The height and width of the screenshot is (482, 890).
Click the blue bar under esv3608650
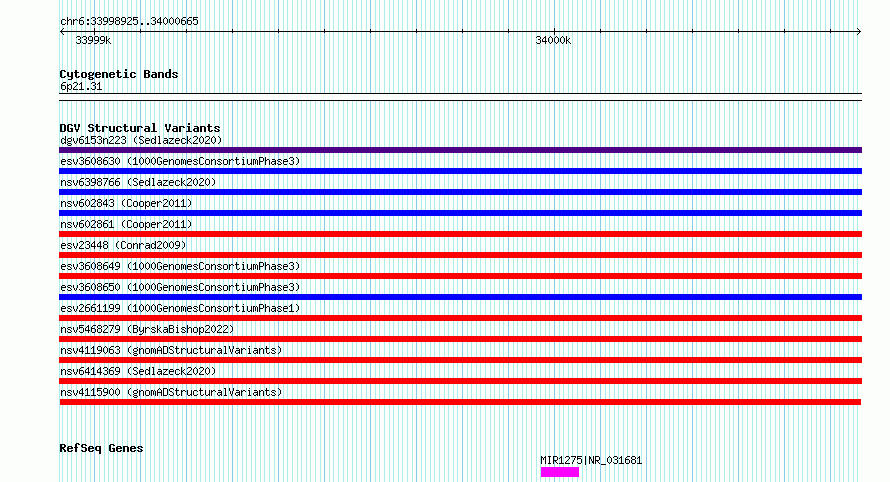[460, 297]
